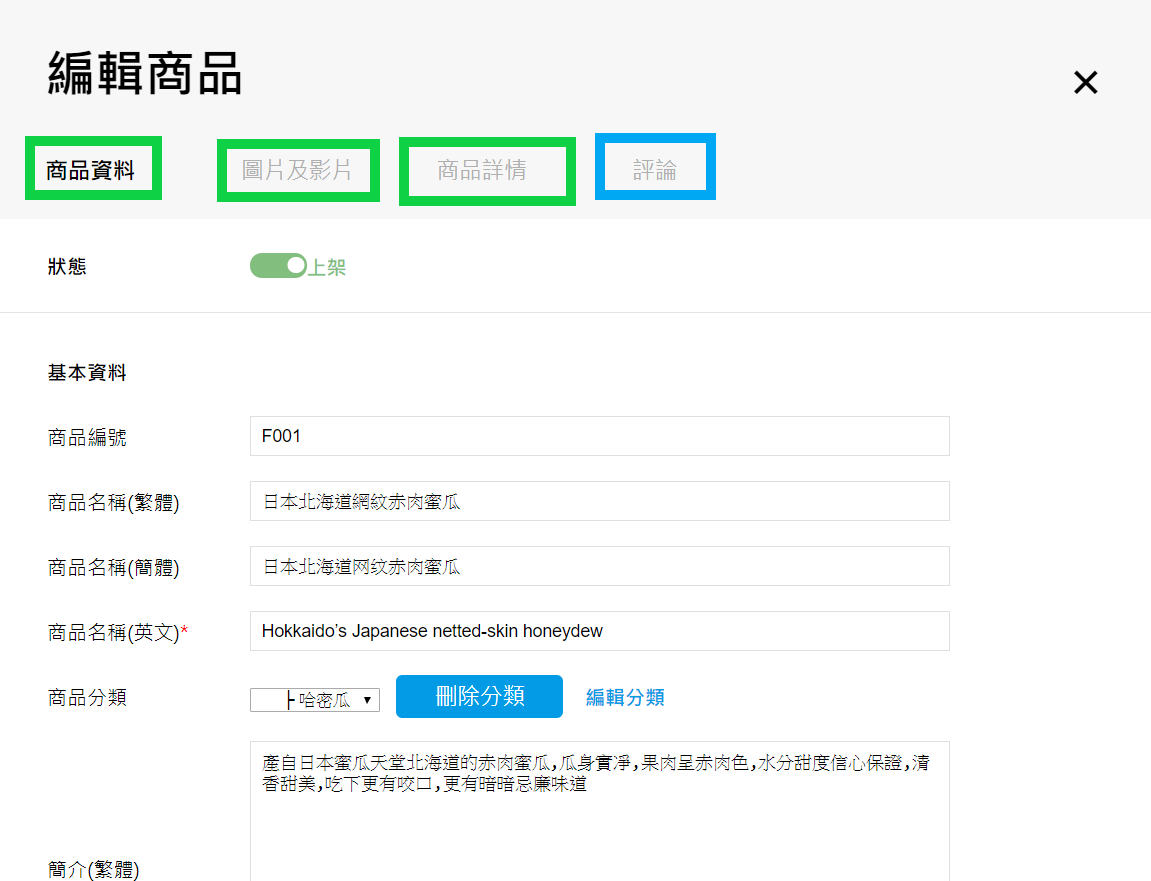The height and width of the screenshot is (881, 1151).
Task: Open the 圖片及影片 tab
Action: coord(297,170)
